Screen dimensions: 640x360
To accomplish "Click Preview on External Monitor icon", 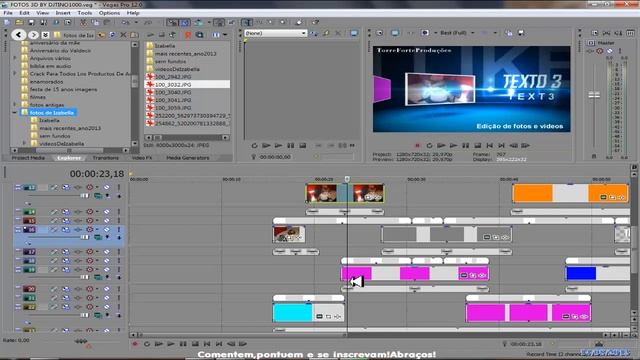I will point(395,33).
